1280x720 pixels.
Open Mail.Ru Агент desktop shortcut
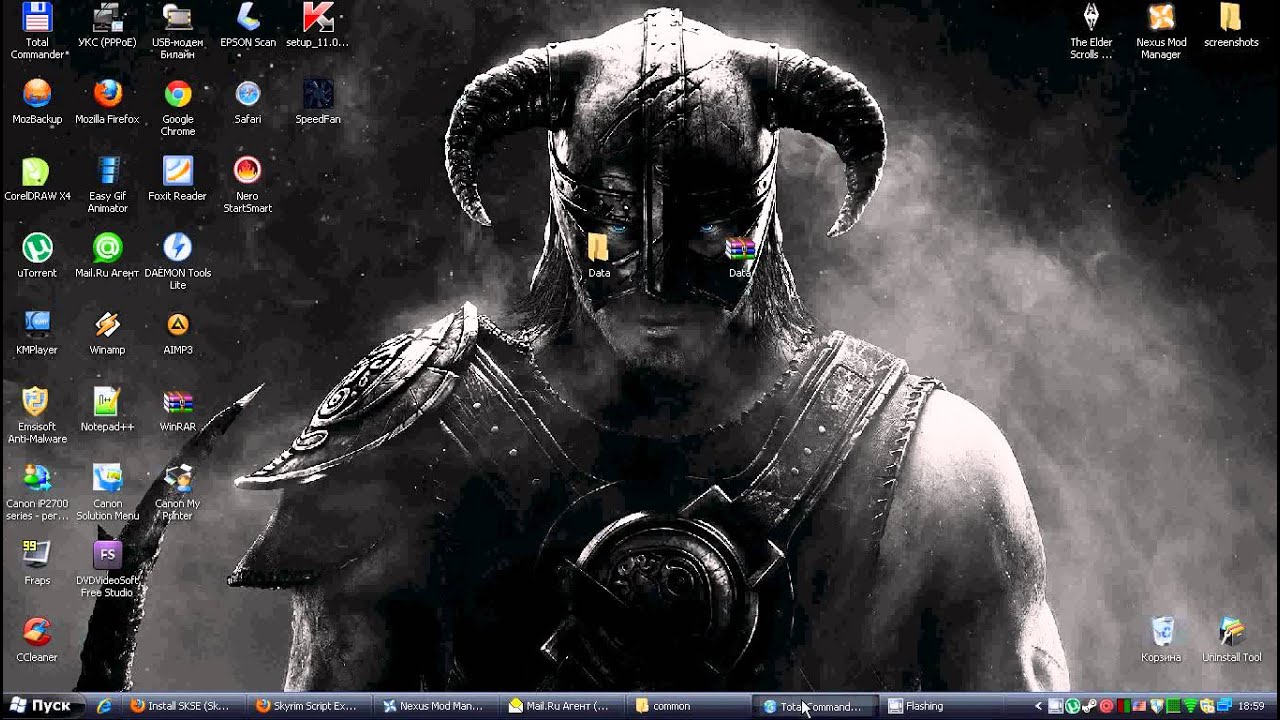click(107, 255)
